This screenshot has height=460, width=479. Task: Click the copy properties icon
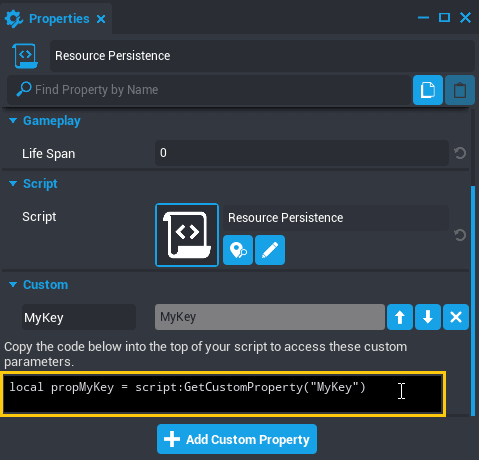click(428, 90)
